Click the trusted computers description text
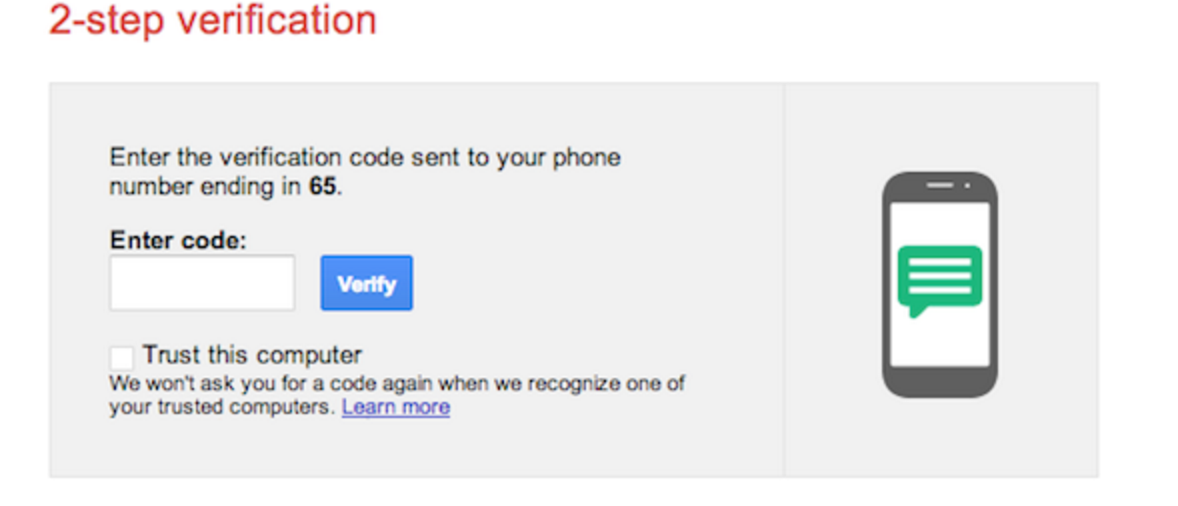Viewport: 1178px width, 506px height. [x=397, y=396]
